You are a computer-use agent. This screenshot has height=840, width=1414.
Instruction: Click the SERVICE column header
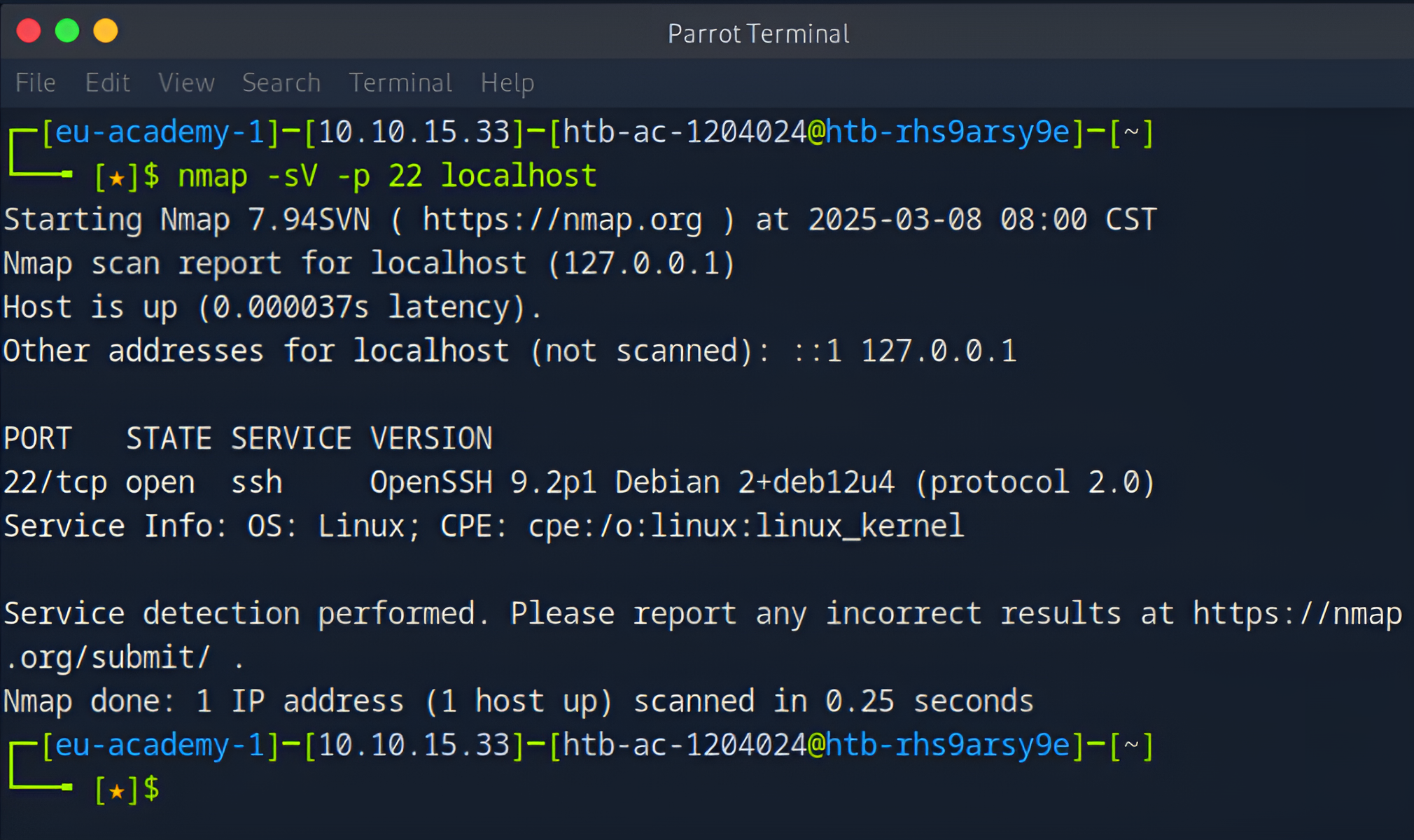pyautogui.click(x=291, y=439)
